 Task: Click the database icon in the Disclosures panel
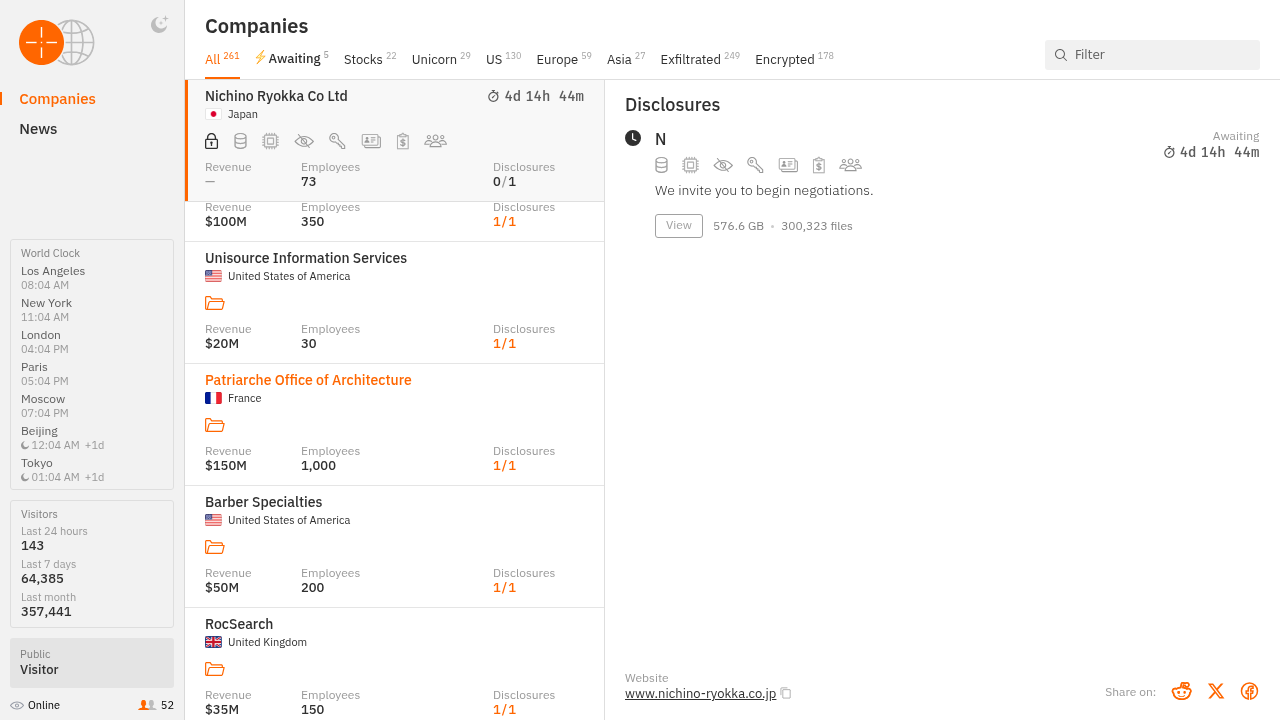661,165
